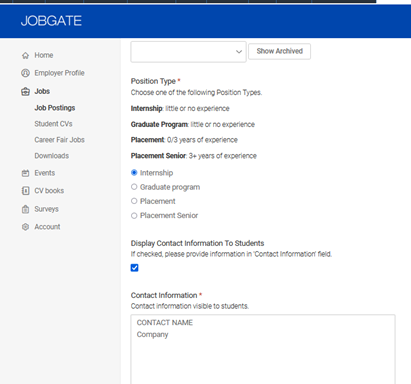The height and width of the screenshot is (384, 411).
Task: Click the Jobs briefcase icon
Action: click(25, 91)
